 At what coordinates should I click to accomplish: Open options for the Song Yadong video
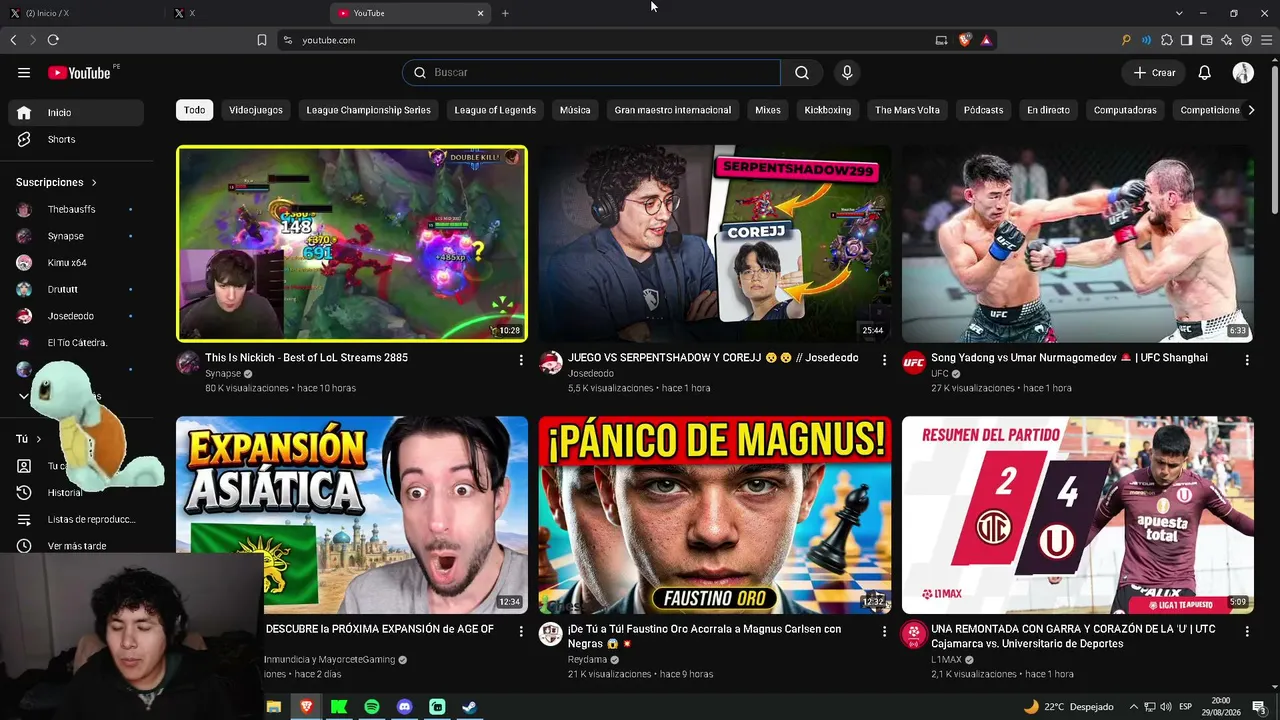1247,360
